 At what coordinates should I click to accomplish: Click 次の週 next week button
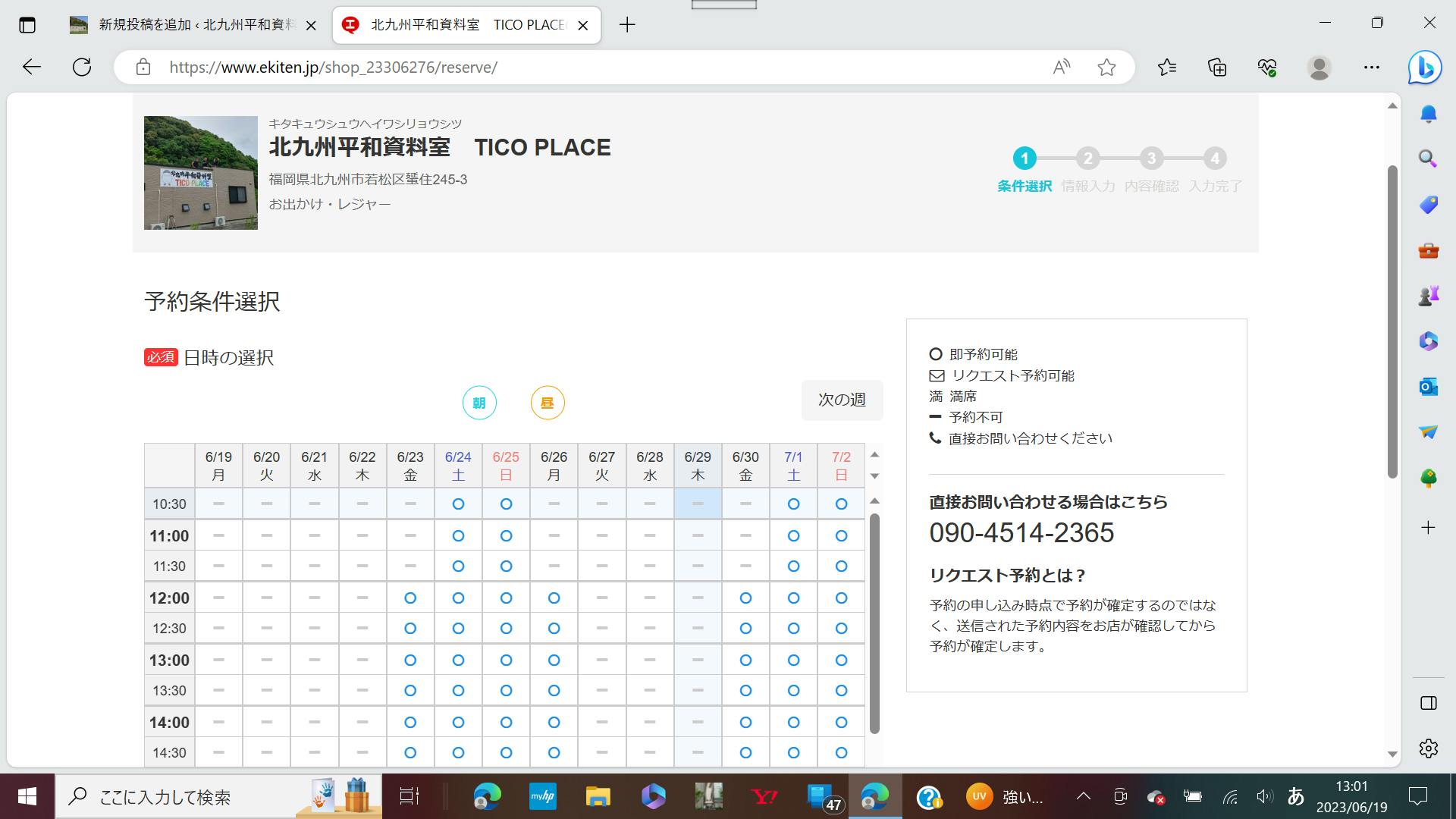pyautogui.click(x=842, y=400)
